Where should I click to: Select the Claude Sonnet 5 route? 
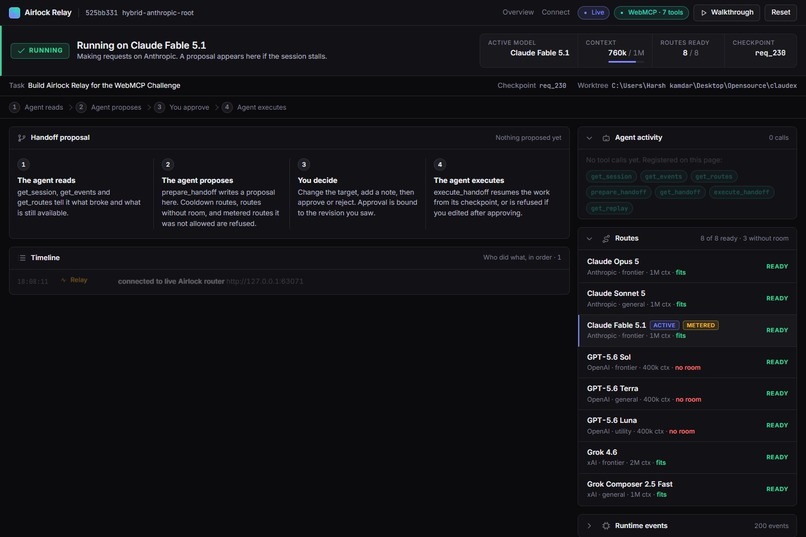pos(687,299)
